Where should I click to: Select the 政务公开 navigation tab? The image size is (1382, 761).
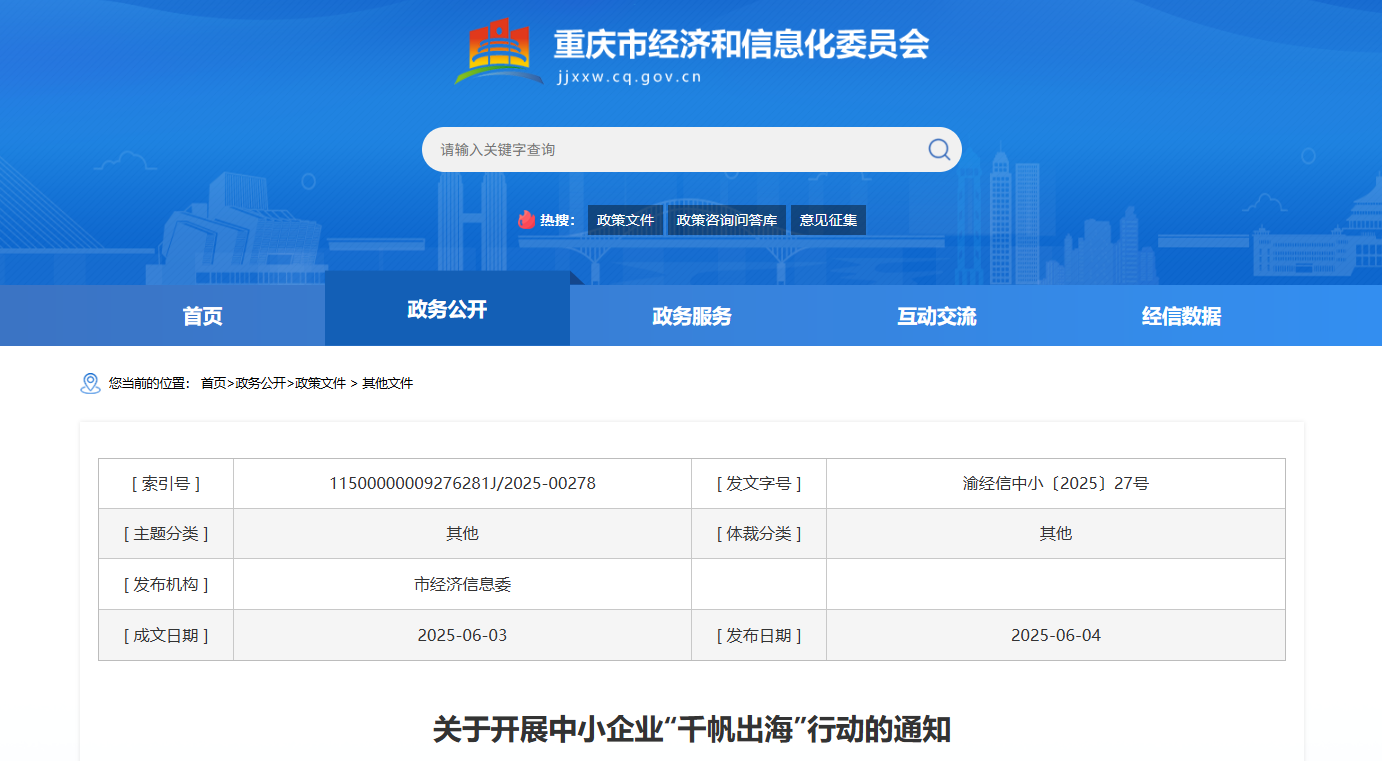coord(447,309)
